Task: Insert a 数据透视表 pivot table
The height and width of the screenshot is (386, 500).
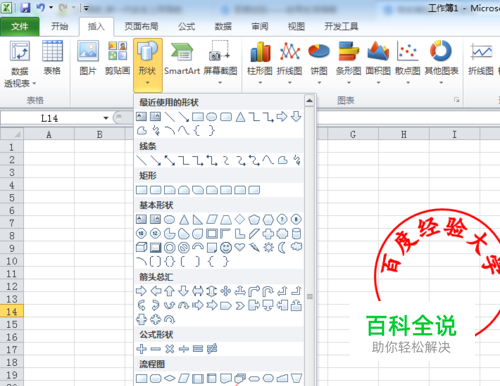Action: point(20,65)
